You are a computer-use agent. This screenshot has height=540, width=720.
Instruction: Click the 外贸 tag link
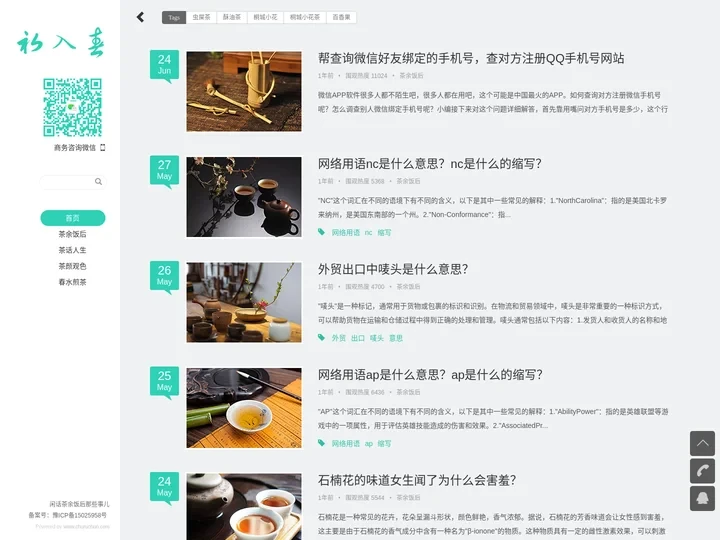pyautogui.click(x=339, y=338)
